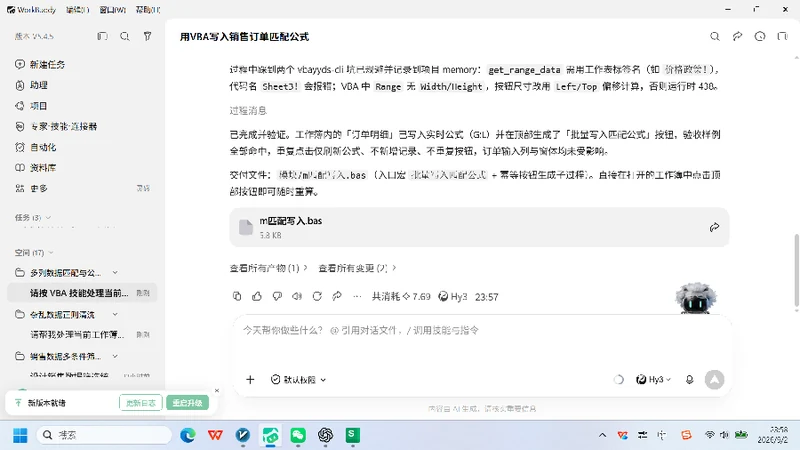This screenshot has width=800, height=450.
Task: Collapse folder 多列数据匹配与公...
Action: (115, 273)
